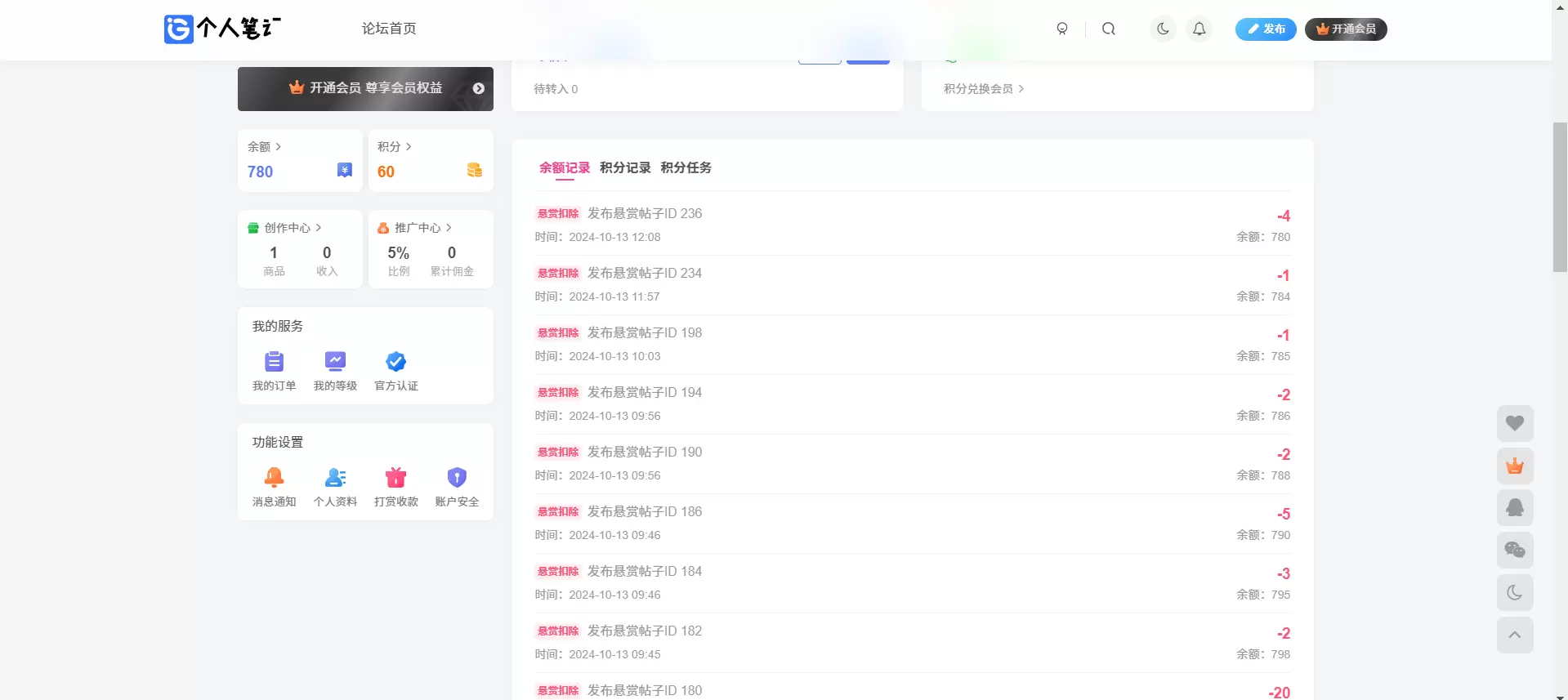Click the points value 60

[386, 172]
